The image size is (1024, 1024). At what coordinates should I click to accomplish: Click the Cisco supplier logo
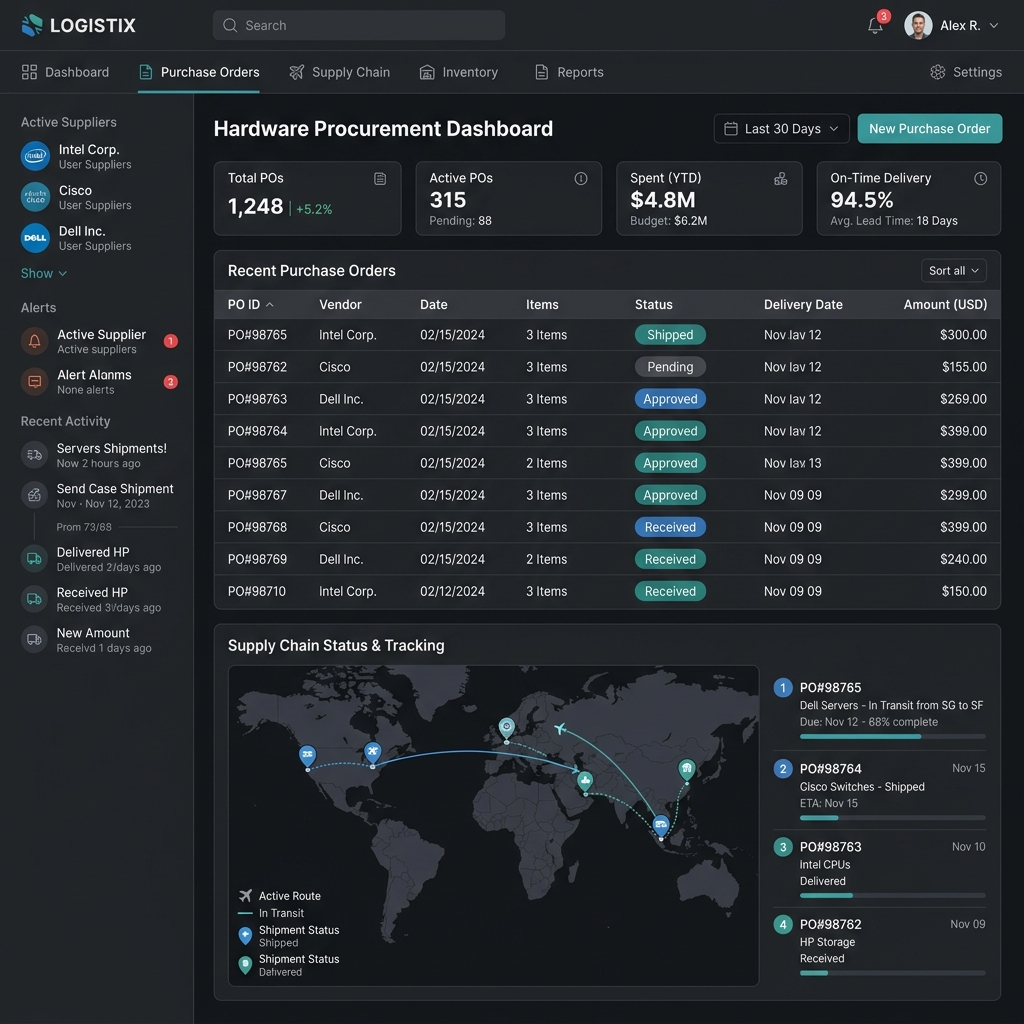35,197
